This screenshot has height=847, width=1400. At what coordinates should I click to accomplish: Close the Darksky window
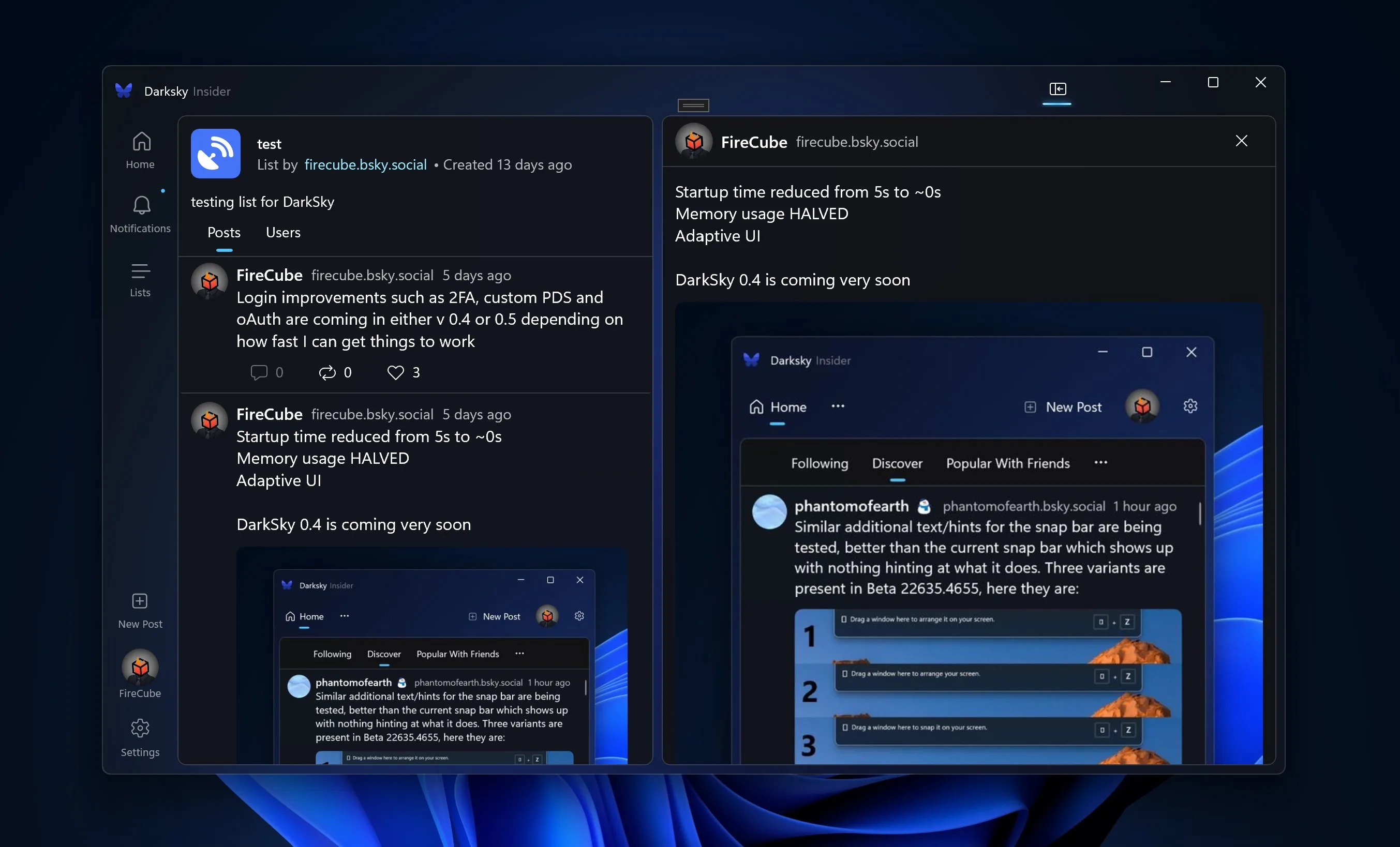tap(1260, 82)
